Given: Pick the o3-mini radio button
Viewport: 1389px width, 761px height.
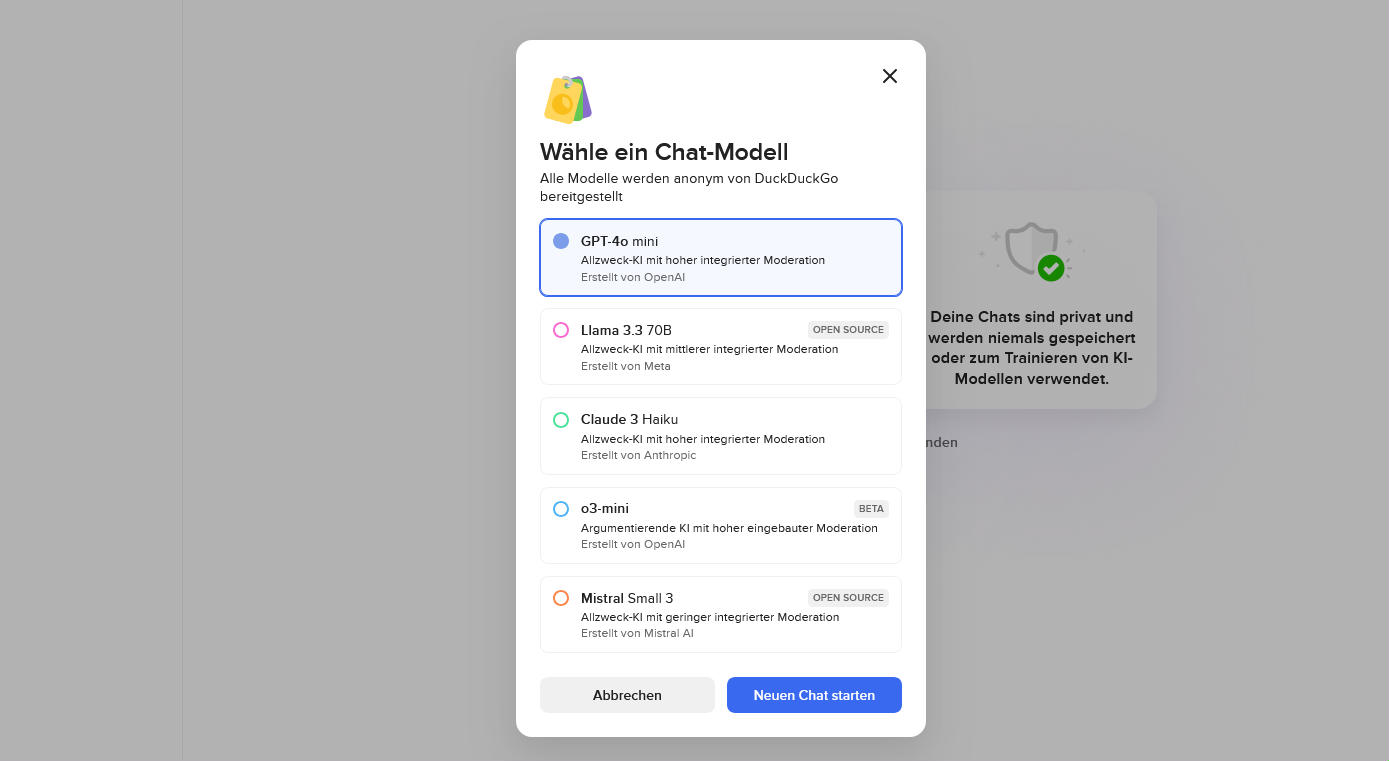Looking at the screenshot, I should (561, 509).
